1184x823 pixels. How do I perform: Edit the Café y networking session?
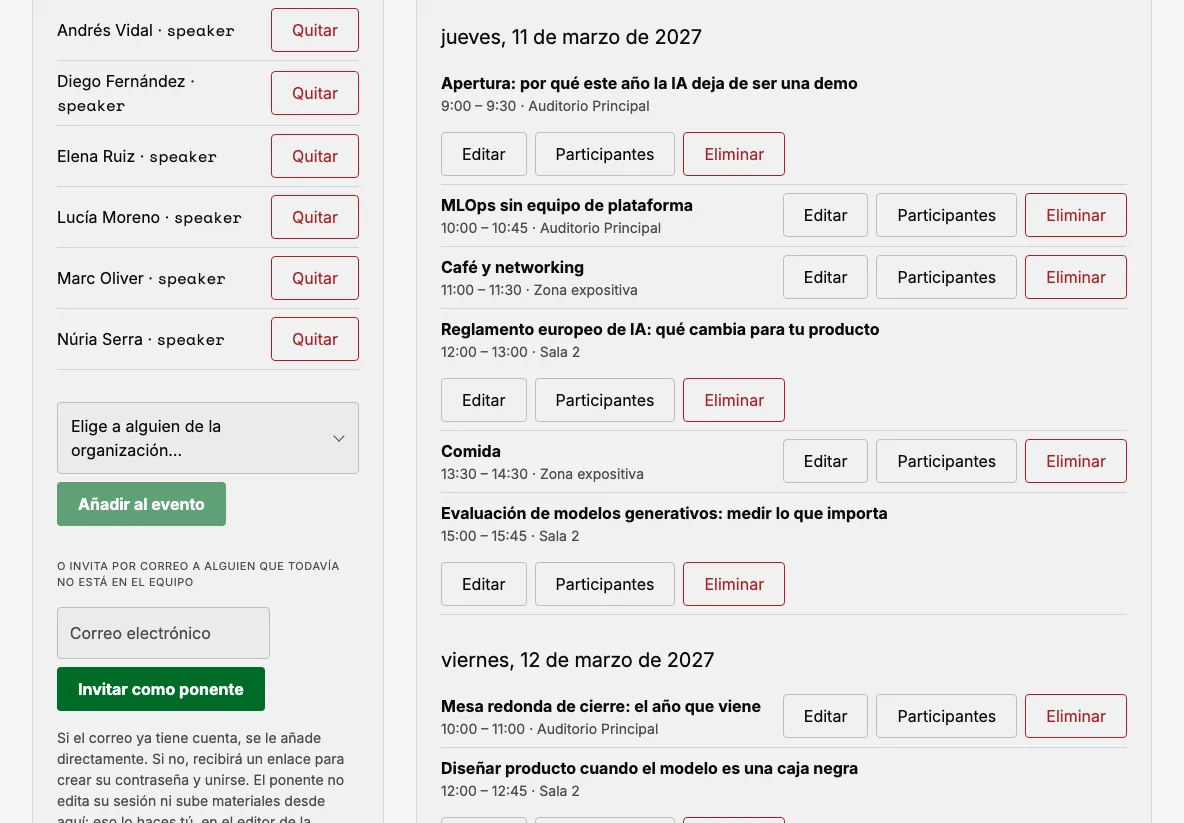coord(825,277)
